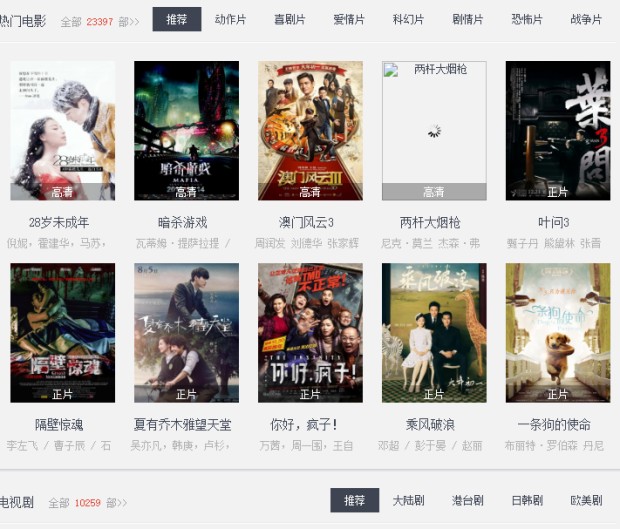This screenshot has width=620, height=529.
Task: Switch to the 日韩剧 TV tab
Action: pos(527,501)
